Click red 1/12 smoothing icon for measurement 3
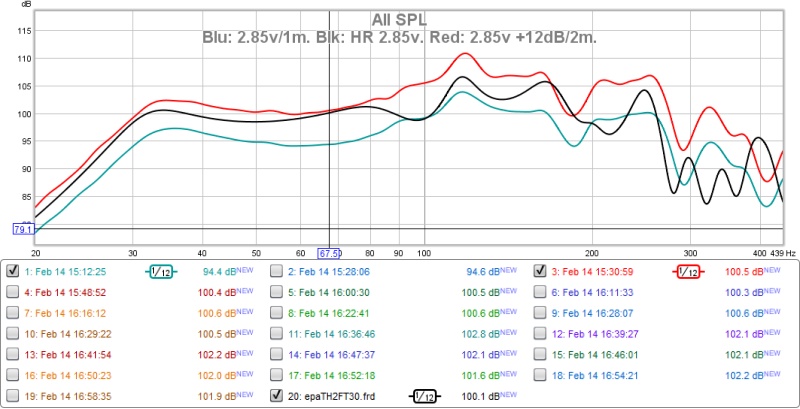Viewport: 800px width, 409px height. [688, 272]
